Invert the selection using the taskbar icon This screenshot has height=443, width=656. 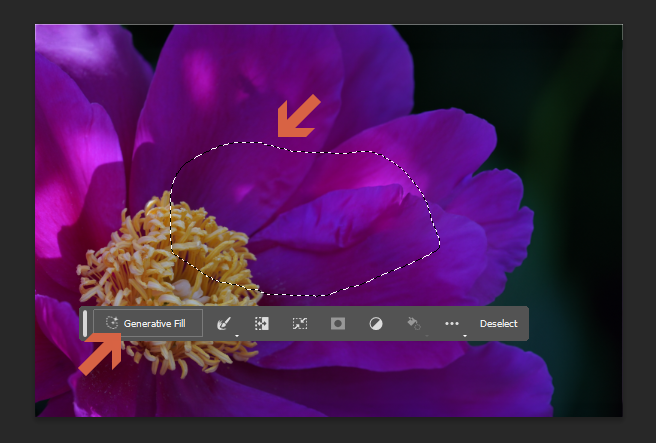(x=262, y=323)
